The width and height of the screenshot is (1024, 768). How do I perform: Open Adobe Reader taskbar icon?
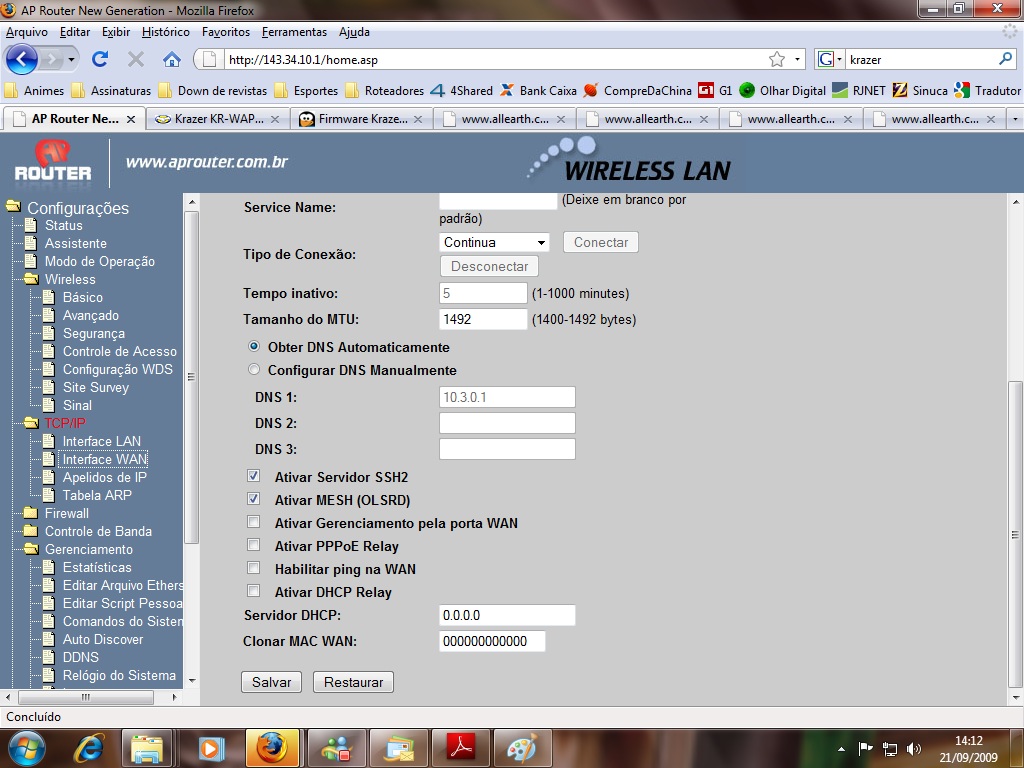click(x=461, y=748)
